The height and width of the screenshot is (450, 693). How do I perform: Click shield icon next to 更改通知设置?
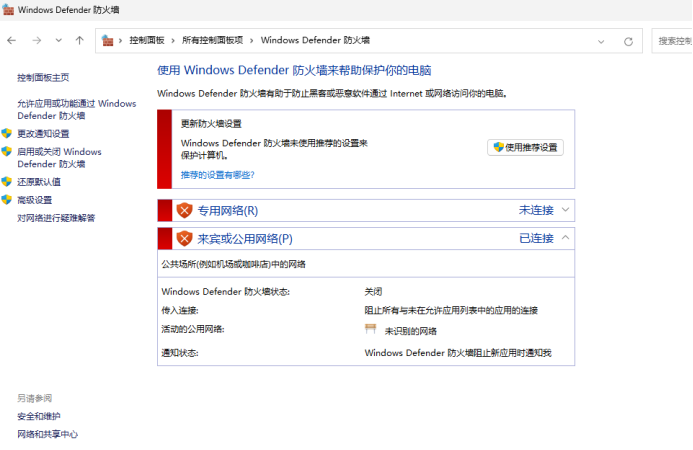7,133
